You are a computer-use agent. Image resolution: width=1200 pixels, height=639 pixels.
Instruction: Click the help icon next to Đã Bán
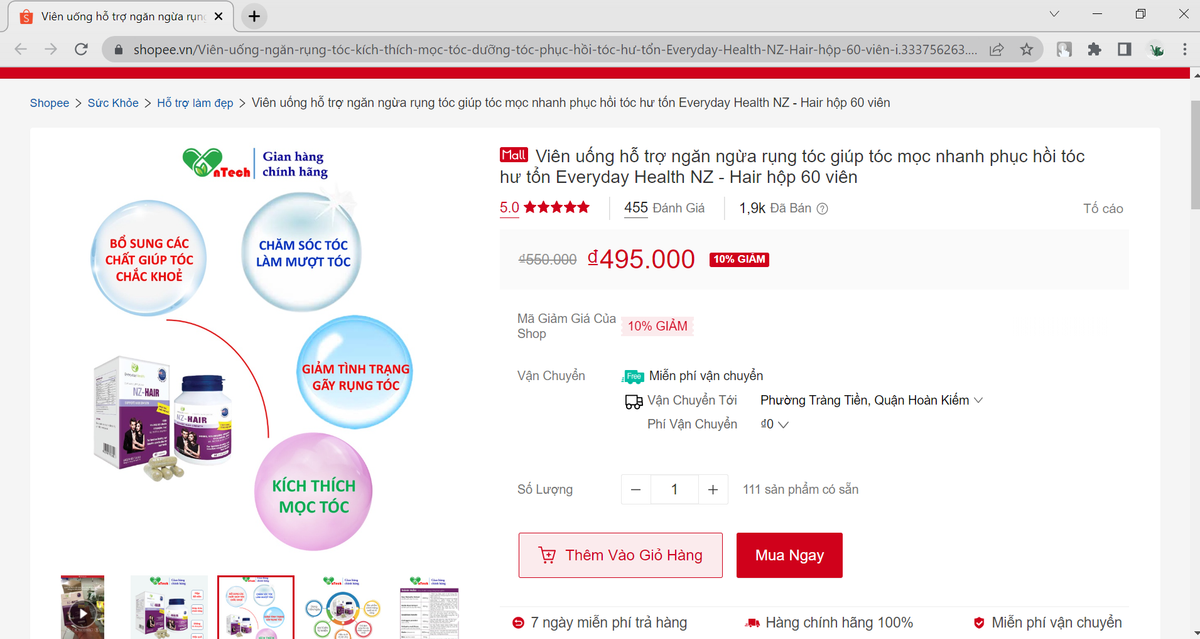click(822, 209)
